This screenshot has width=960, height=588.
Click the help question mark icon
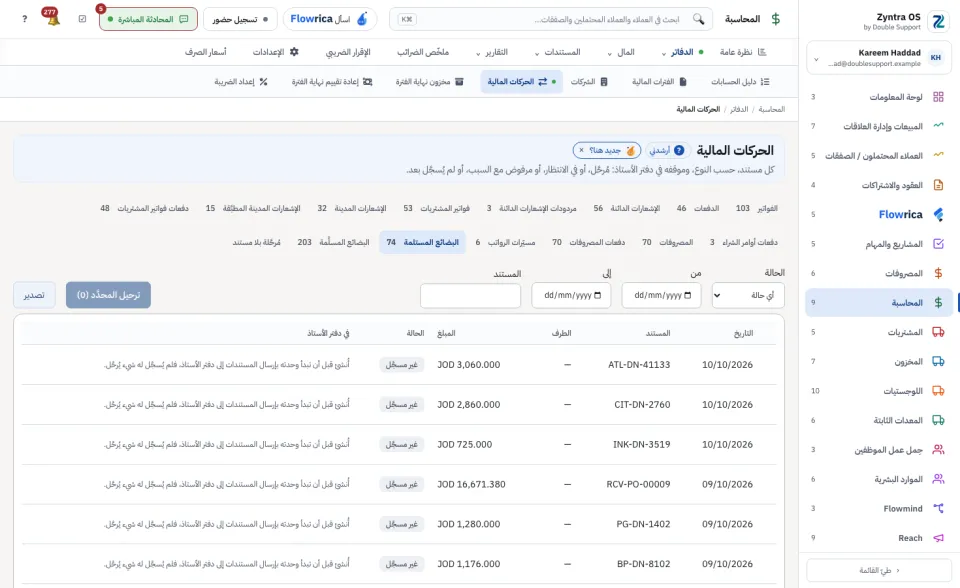point(24,19)
